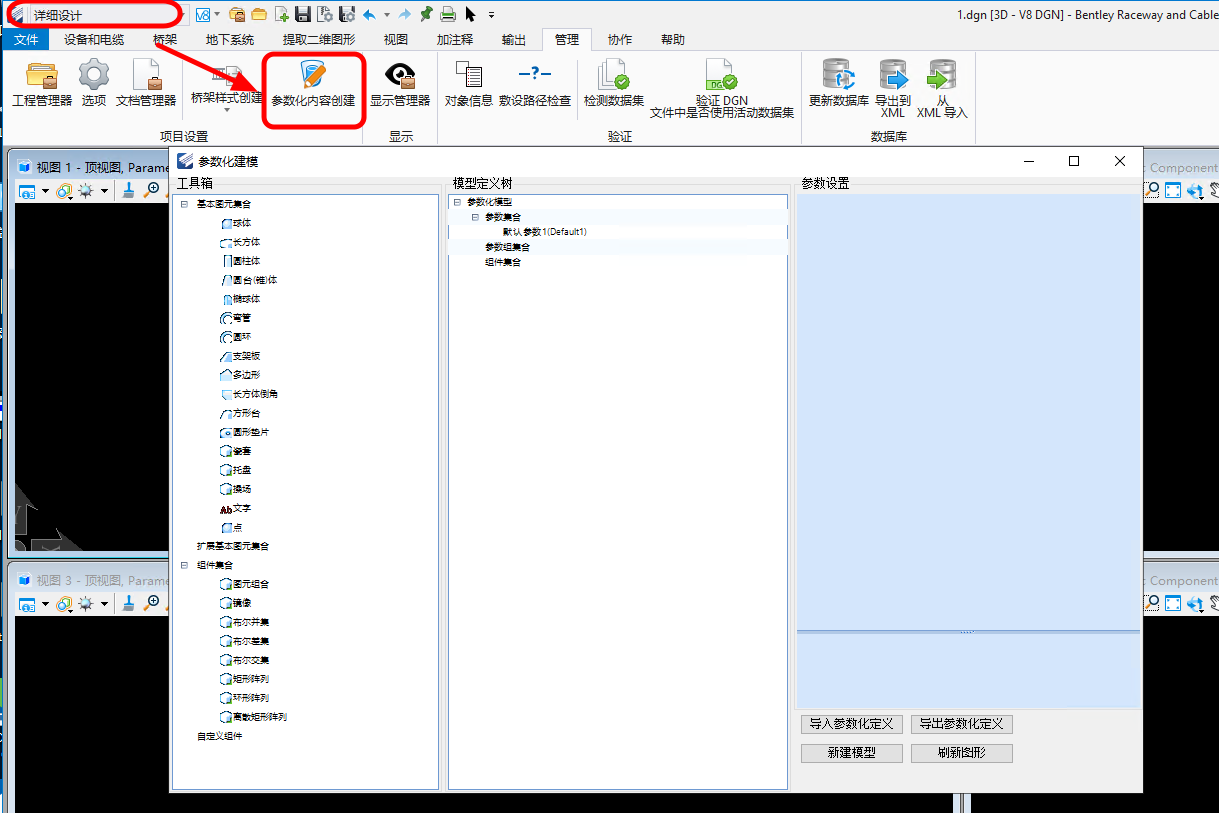The image size is (1219, 813).
Task: Select 圆环 primitive in toolbox
Action: [236, 337]
